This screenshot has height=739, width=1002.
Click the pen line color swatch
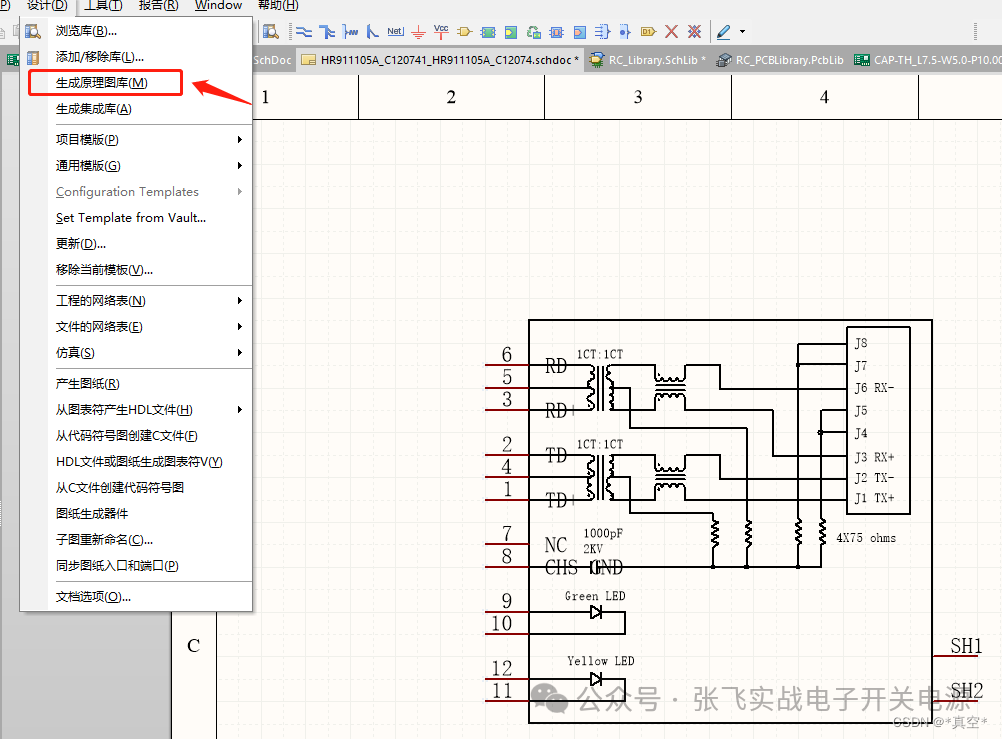pyautogui.click(x=722, y=40)
